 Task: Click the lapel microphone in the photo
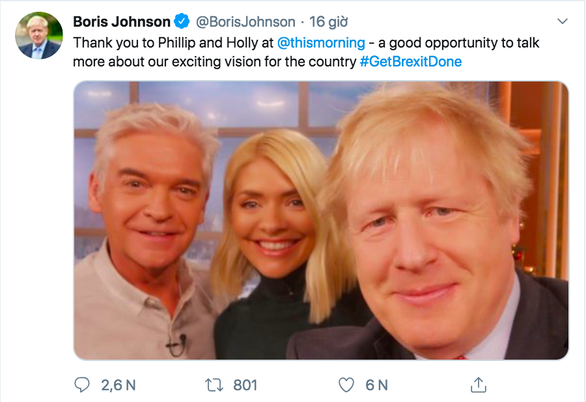coord(177,344)
